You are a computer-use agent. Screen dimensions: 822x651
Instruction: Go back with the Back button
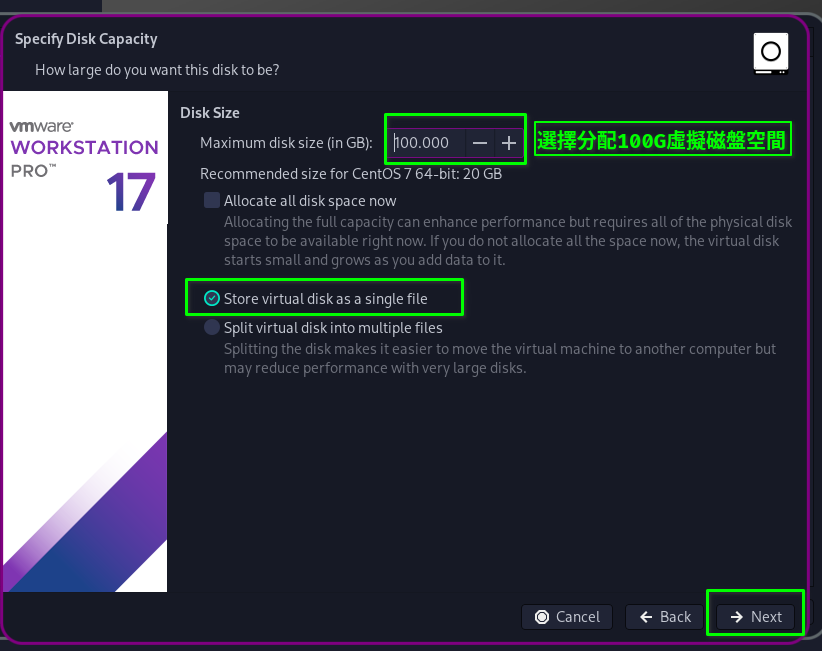click(665, 617)
